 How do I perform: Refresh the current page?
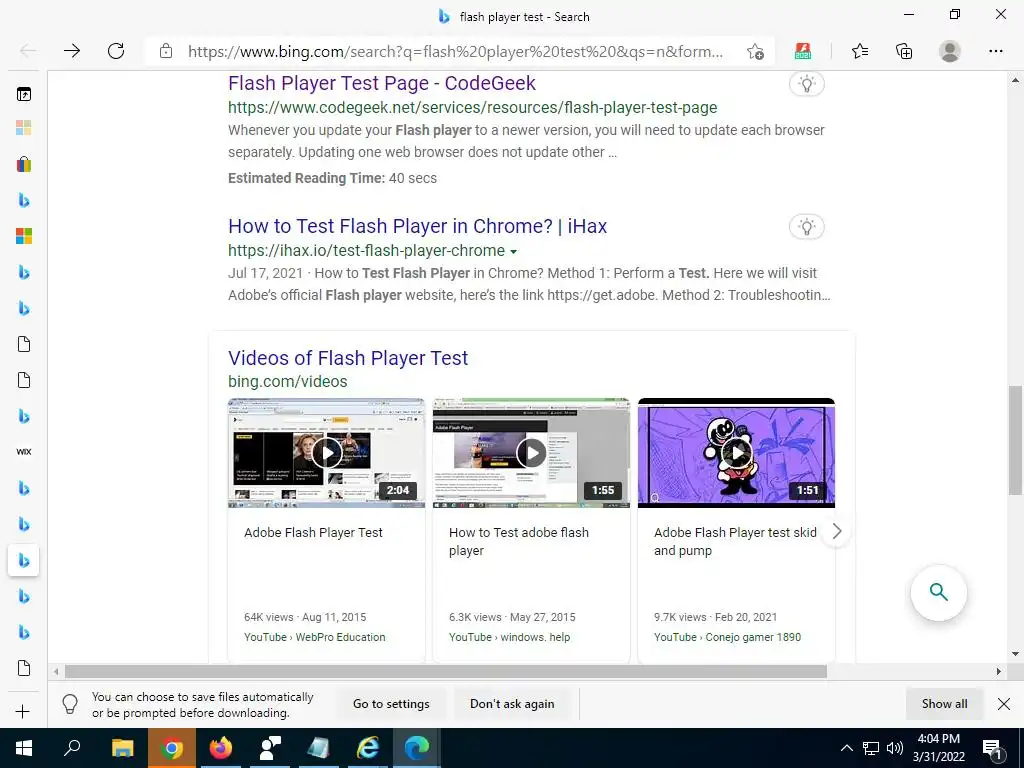116,51
